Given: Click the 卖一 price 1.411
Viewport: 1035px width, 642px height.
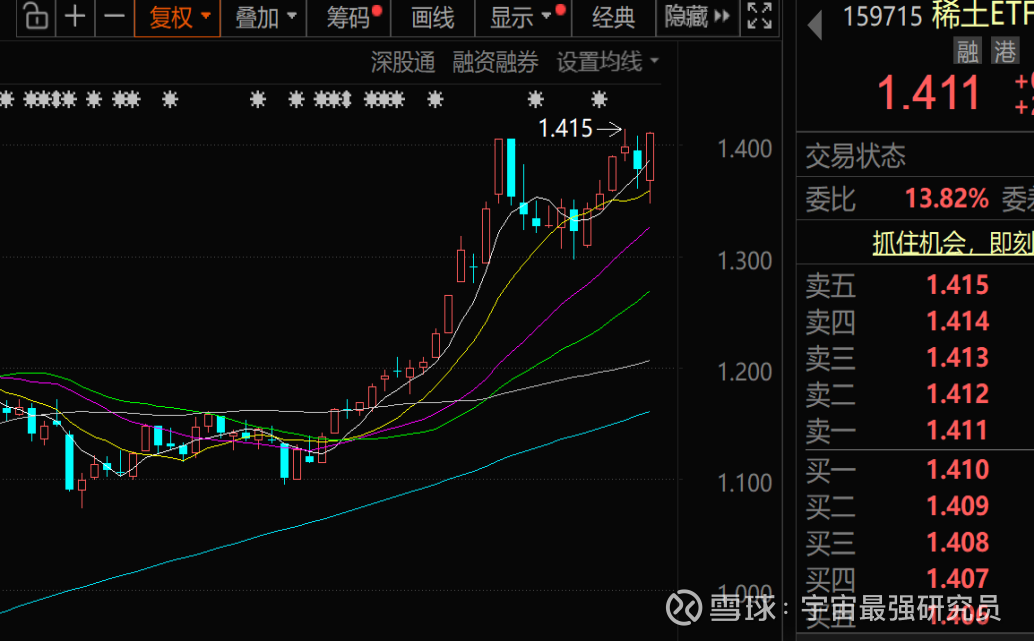Looking at the screenshot, I should click(958, 430).
